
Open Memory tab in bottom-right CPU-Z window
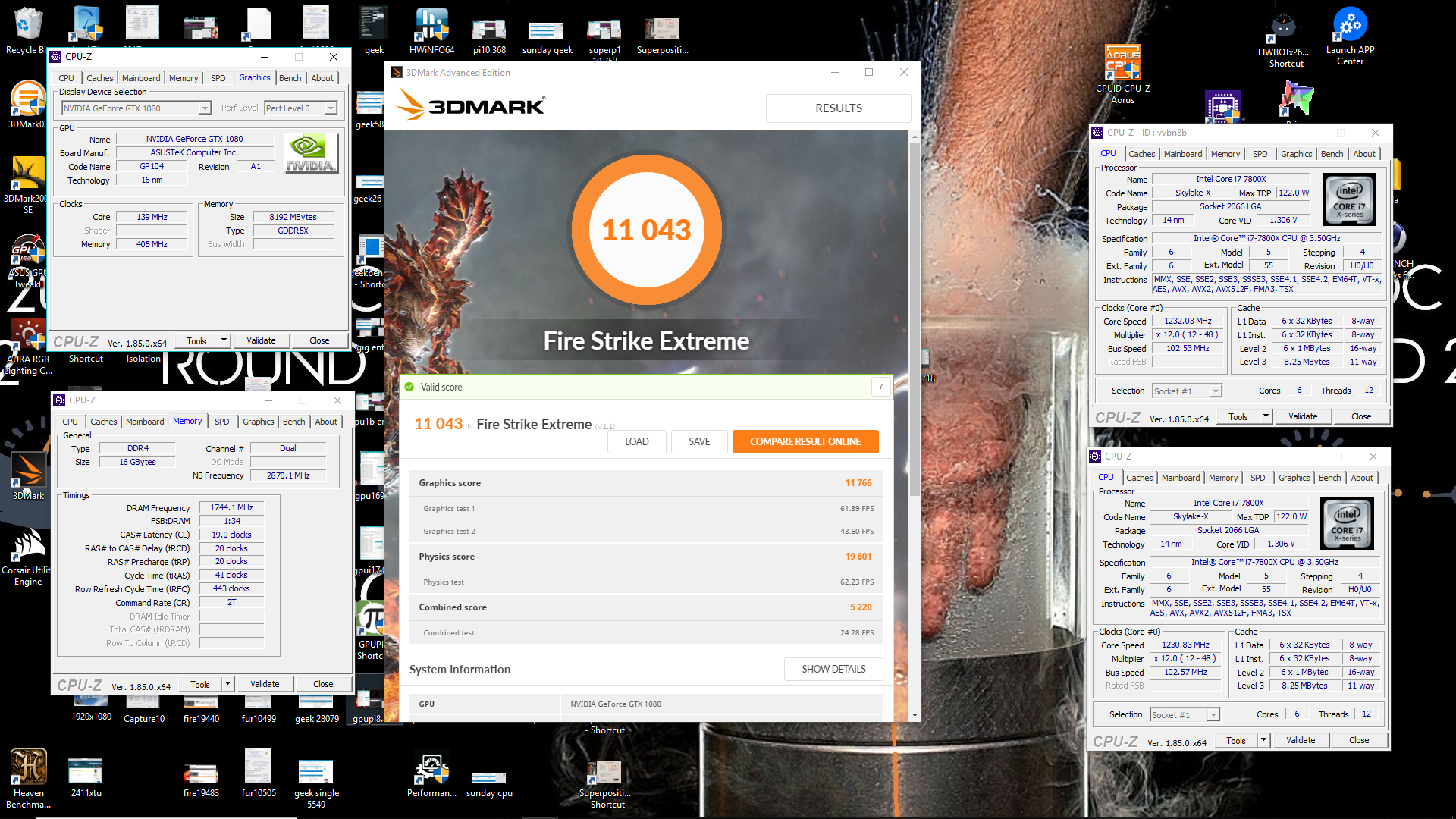pyautogui.click(x=1223, y=478)
